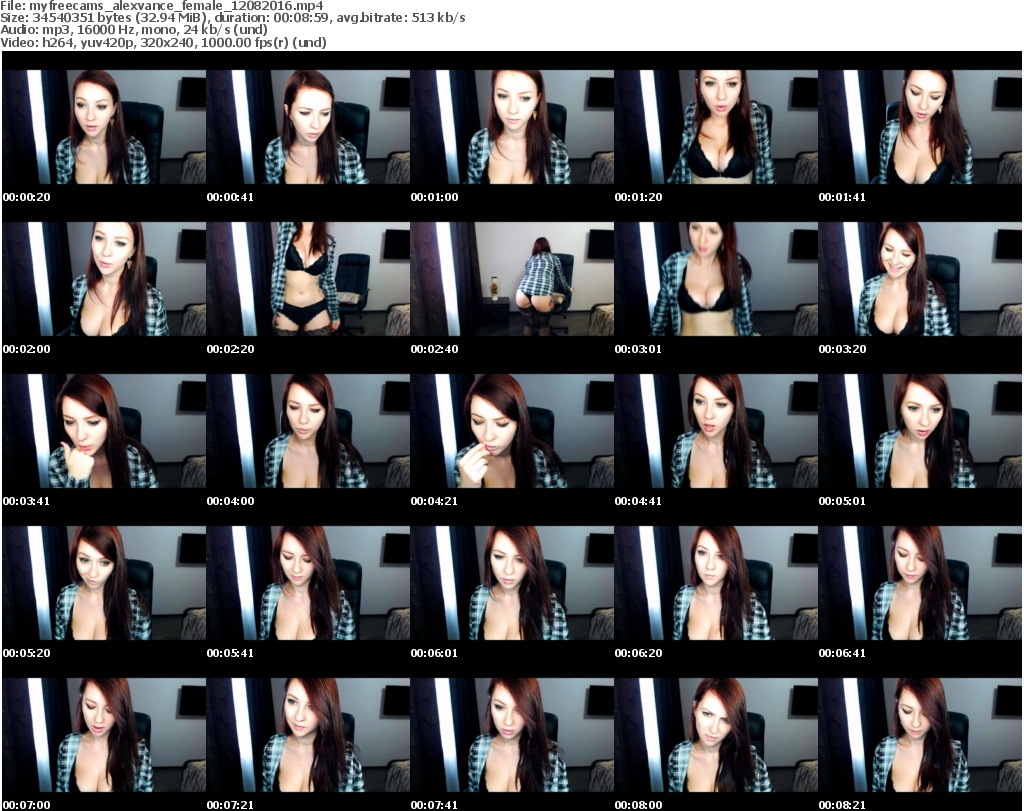Click the 00:00:20 timestamp label
The image size is (1024, 811).
pyautogui.click(x=27, y=197)
